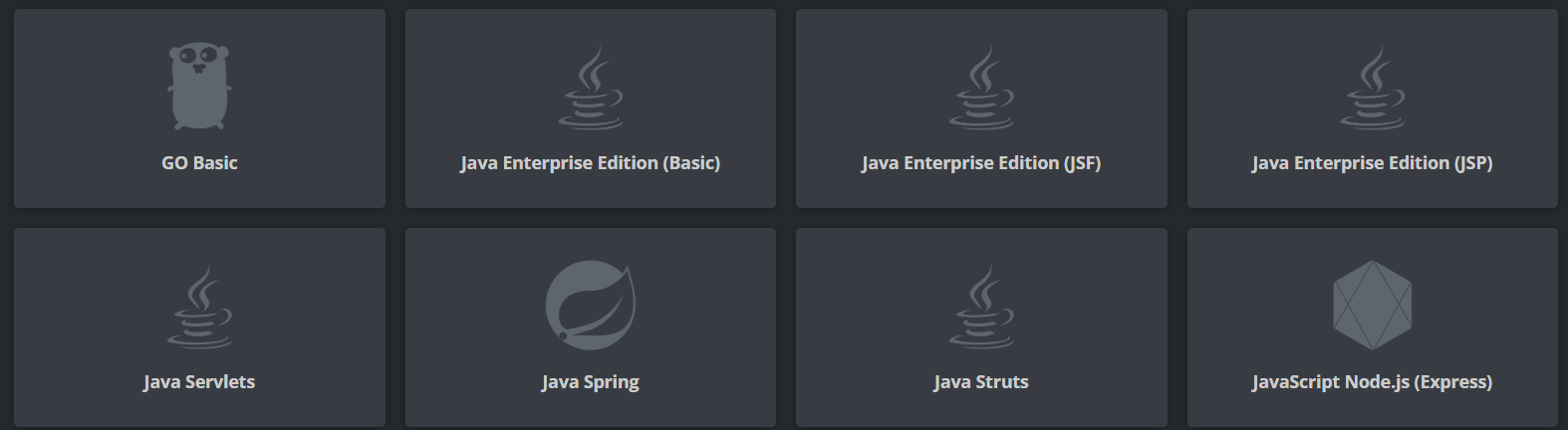Image resolution: width=1568 pixels, height=430 pixels.
Task: Open the "Java Spring" text label
Action: tap(591, 382)
